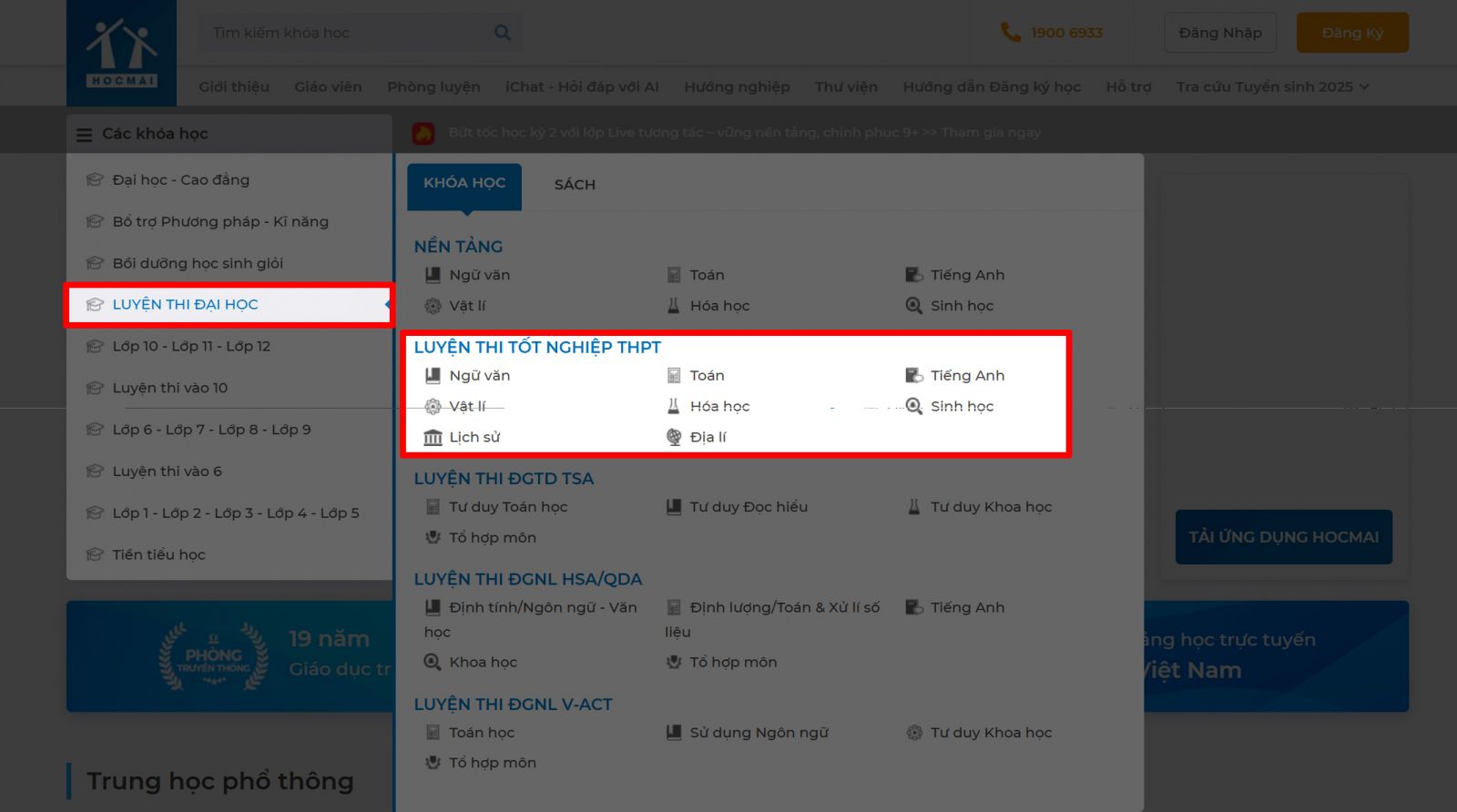
Task: Click the Hóa học icon under LUYỆN THI TỐT NGHIỆP THPT
Action: [673, 406]
